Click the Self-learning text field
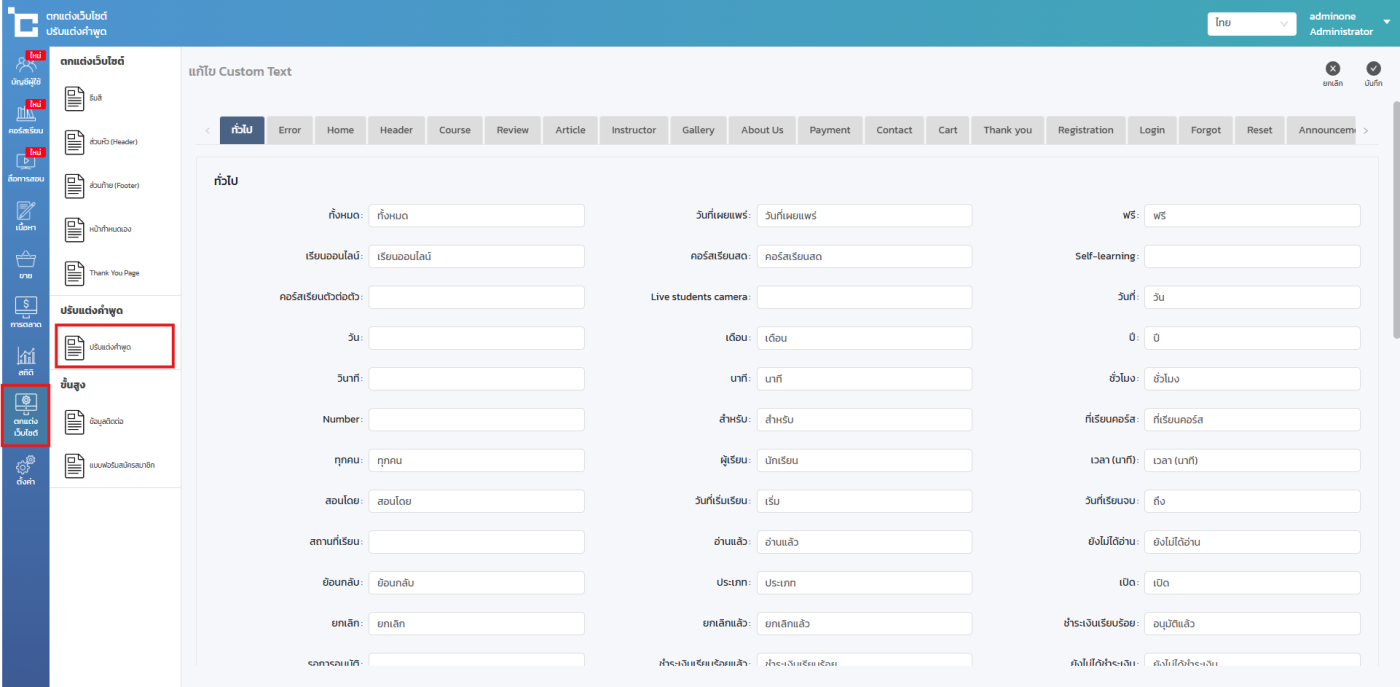 (1251, 256)
